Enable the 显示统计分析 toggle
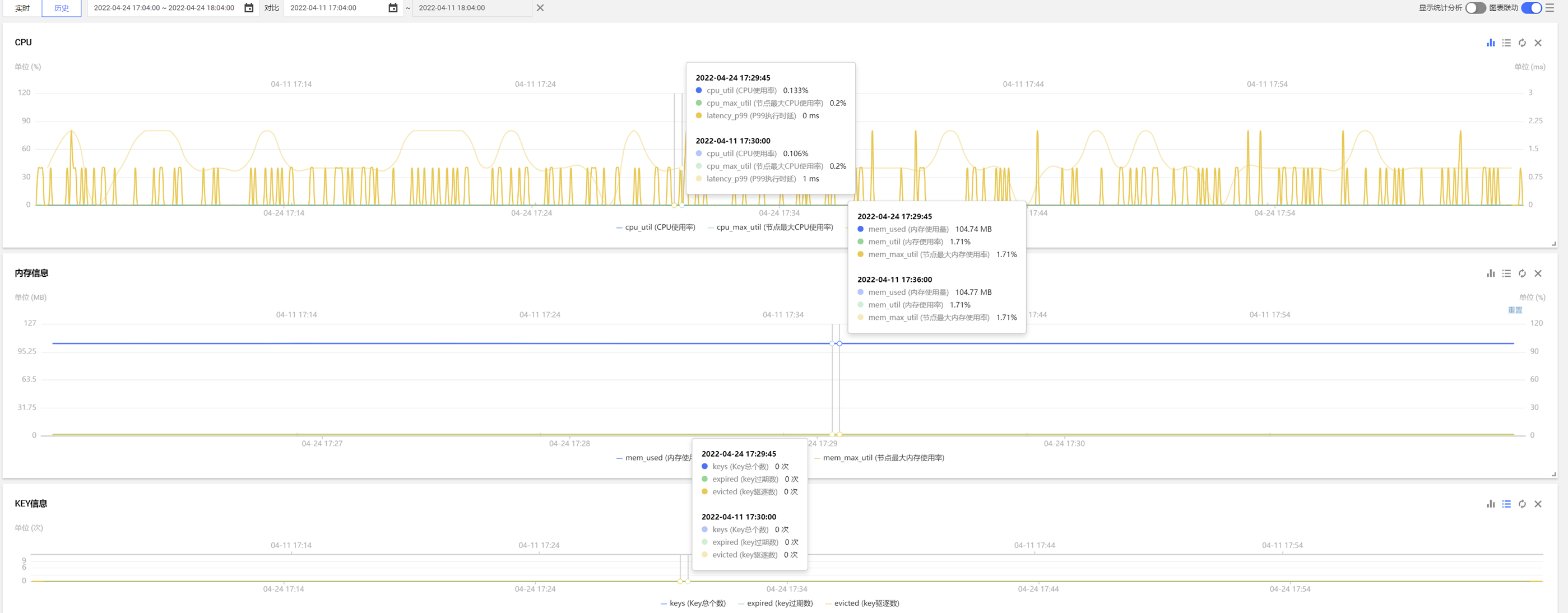1568x613 pixels. tap(1475, 8)
